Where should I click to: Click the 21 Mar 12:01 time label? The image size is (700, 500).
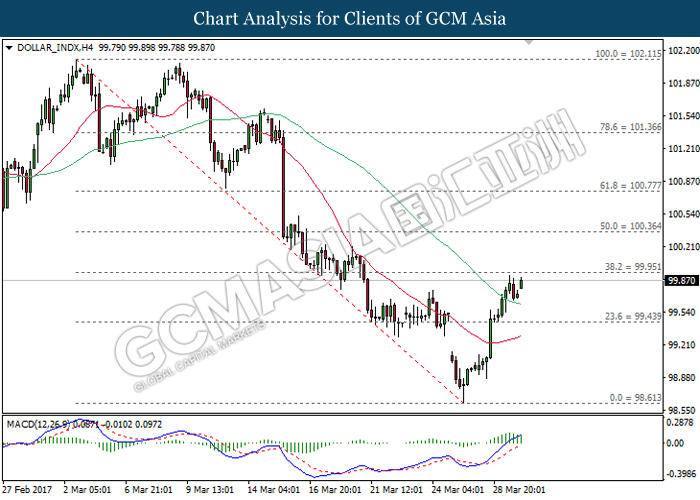click(396, 490)
